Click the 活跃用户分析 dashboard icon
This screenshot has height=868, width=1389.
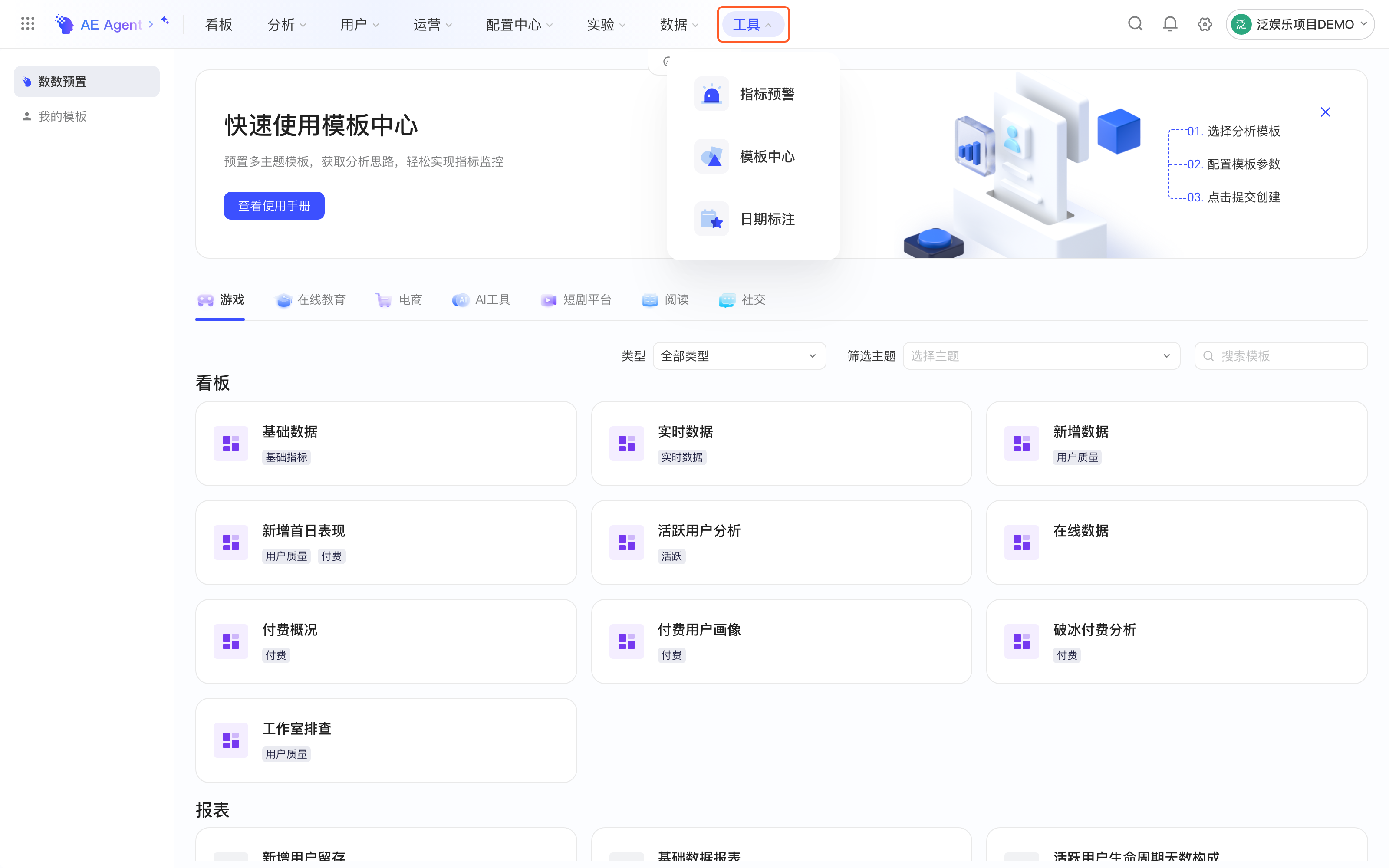[x=626, y=542]
